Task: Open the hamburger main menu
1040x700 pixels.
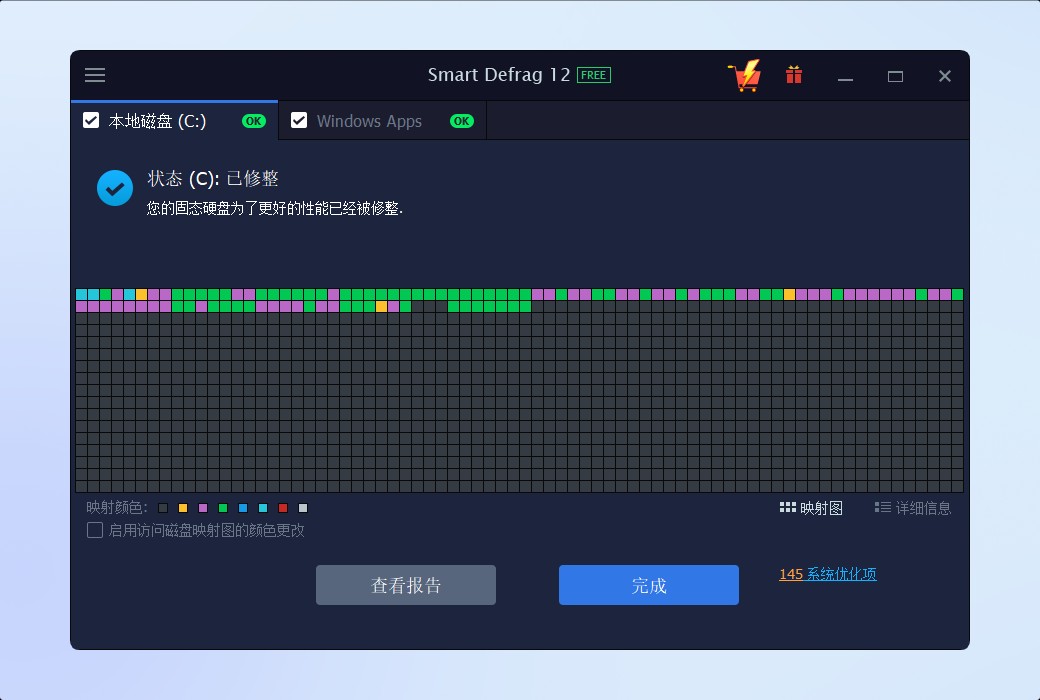Action: click(x=95, y=74)
